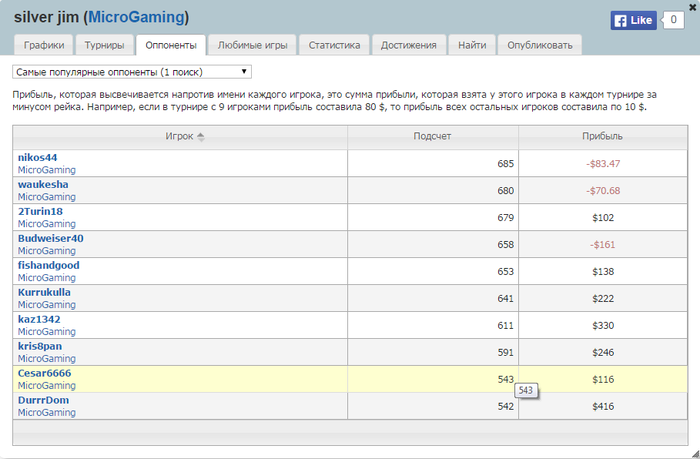Open the Графики tab
The height and width of the screenshot is (459, 700).
44,45
